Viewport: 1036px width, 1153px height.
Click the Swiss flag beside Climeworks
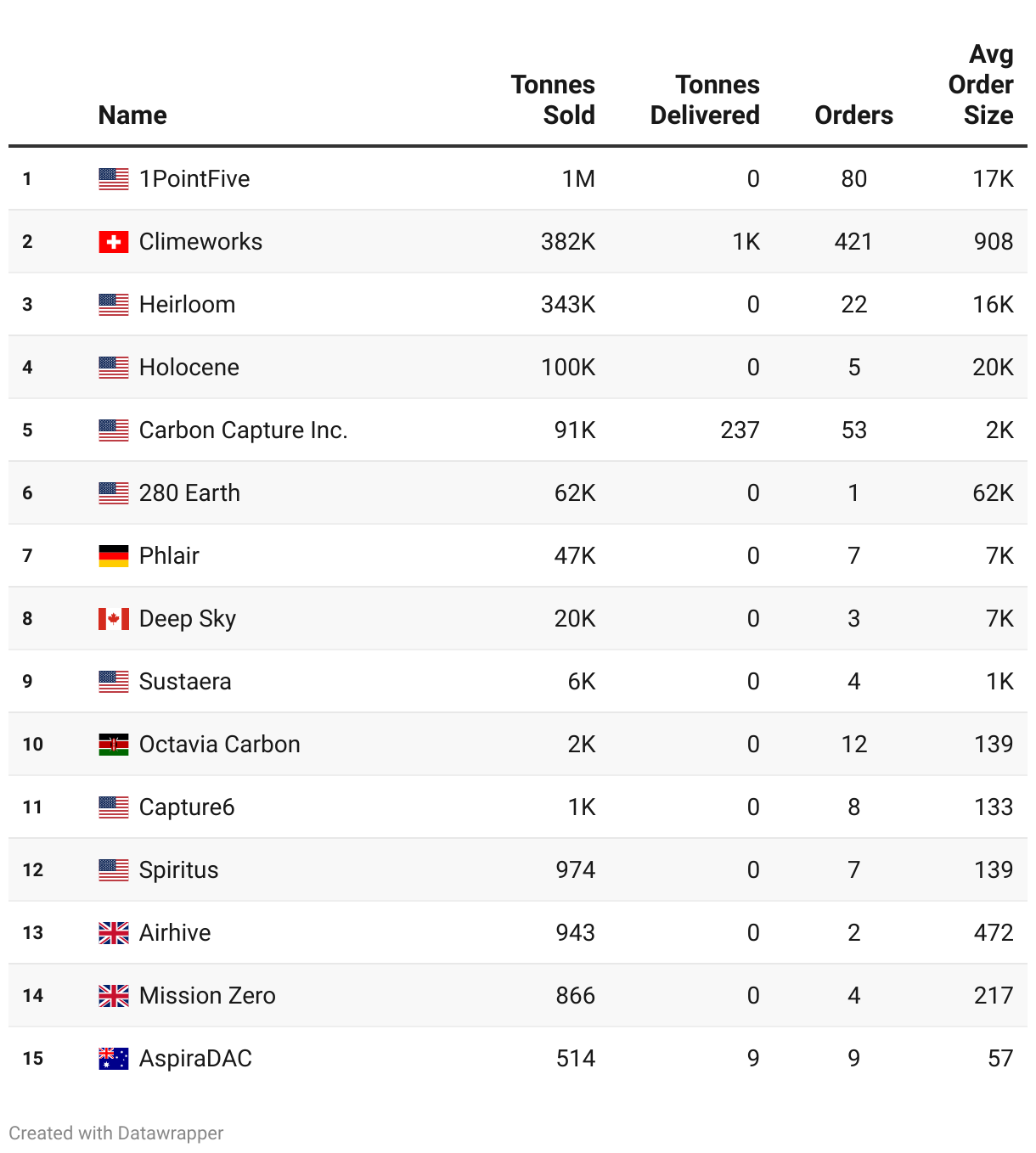114,242
